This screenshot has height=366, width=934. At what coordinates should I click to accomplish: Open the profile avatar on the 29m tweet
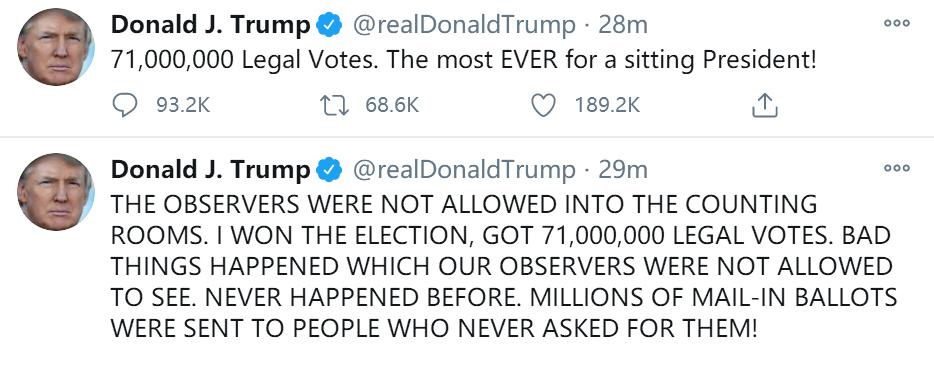(56, 192)
